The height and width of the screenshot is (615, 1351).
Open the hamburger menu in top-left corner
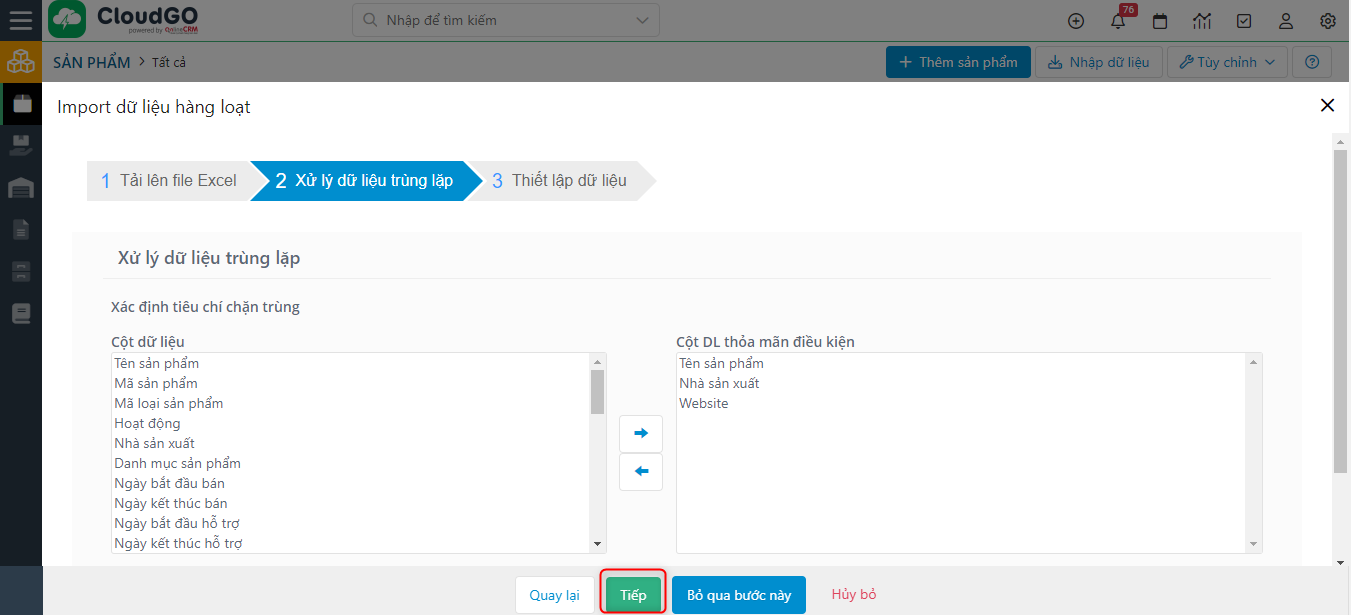pyautogui.click(x=21, y=20)
